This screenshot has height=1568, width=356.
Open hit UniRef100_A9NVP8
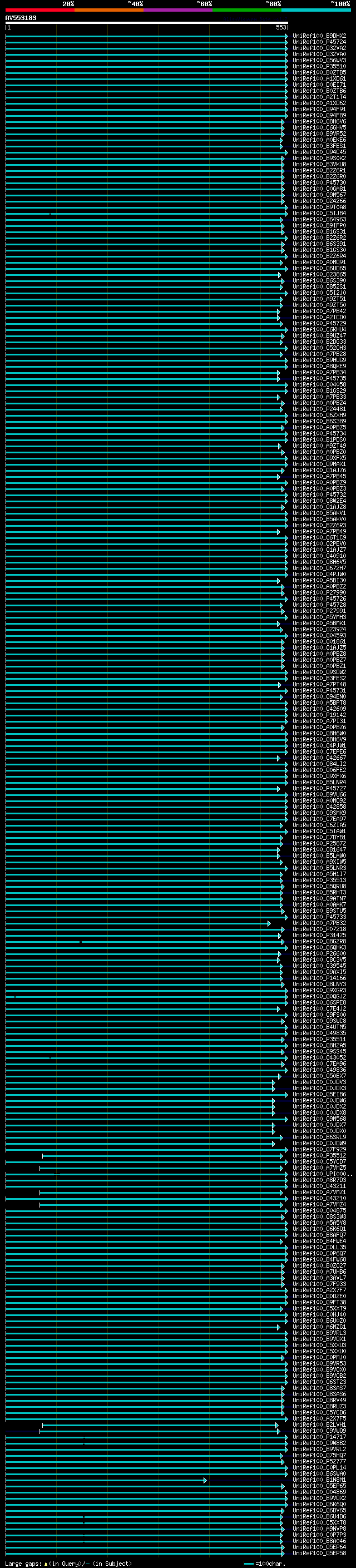[x=319, y=1529]
